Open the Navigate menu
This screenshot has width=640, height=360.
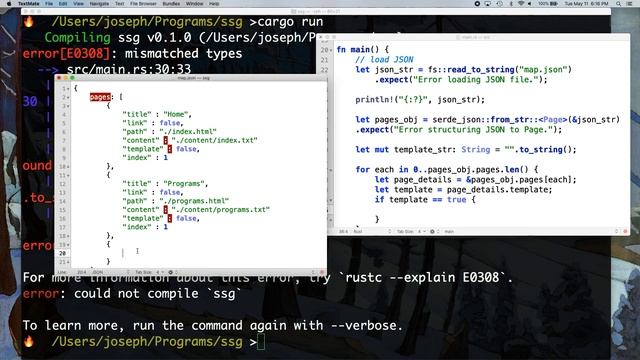[99, 4]
